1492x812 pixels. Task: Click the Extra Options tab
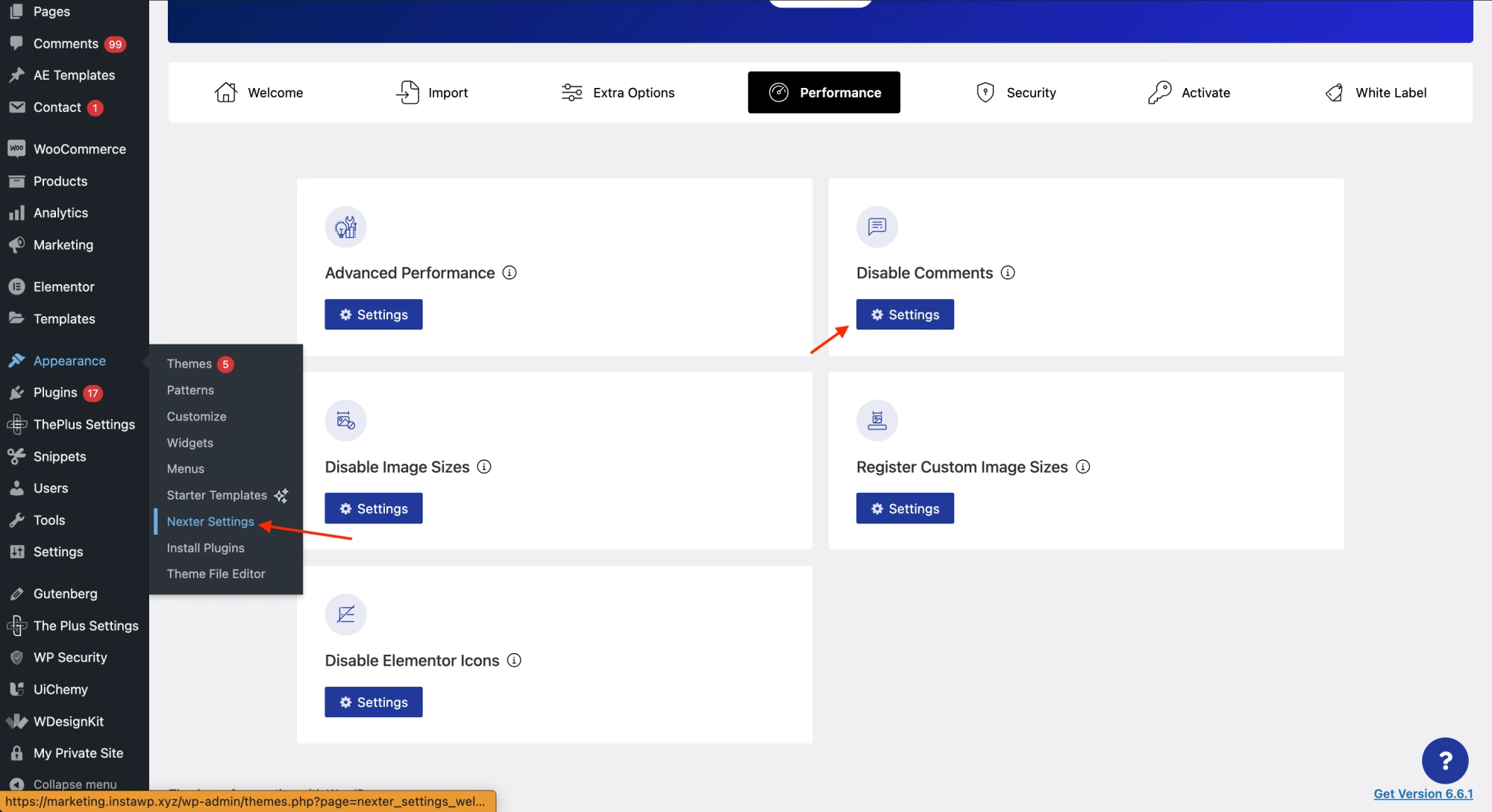tap(618, 92)
